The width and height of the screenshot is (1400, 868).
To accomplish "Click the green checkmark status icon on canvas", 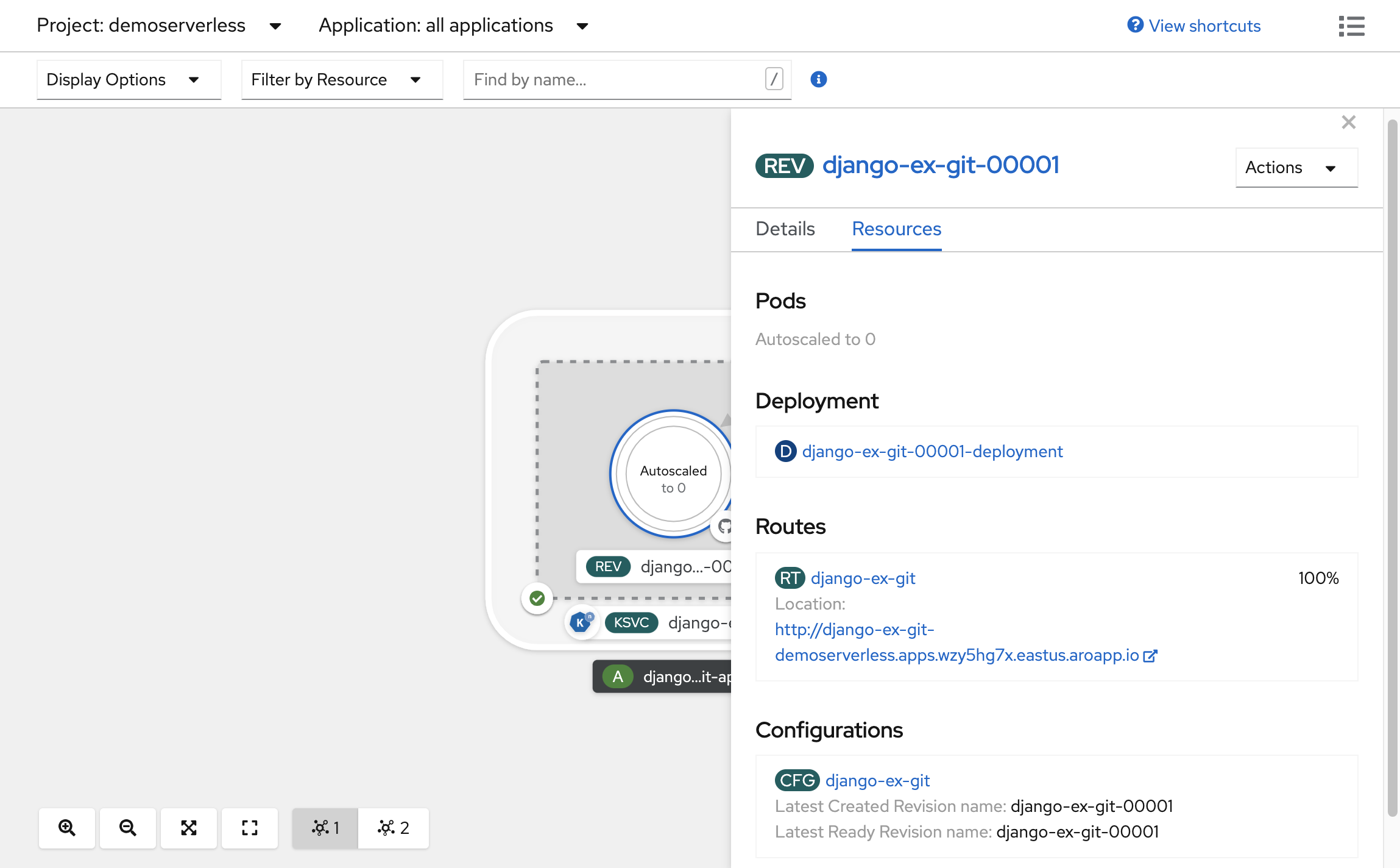I will (x=537, y=598).
